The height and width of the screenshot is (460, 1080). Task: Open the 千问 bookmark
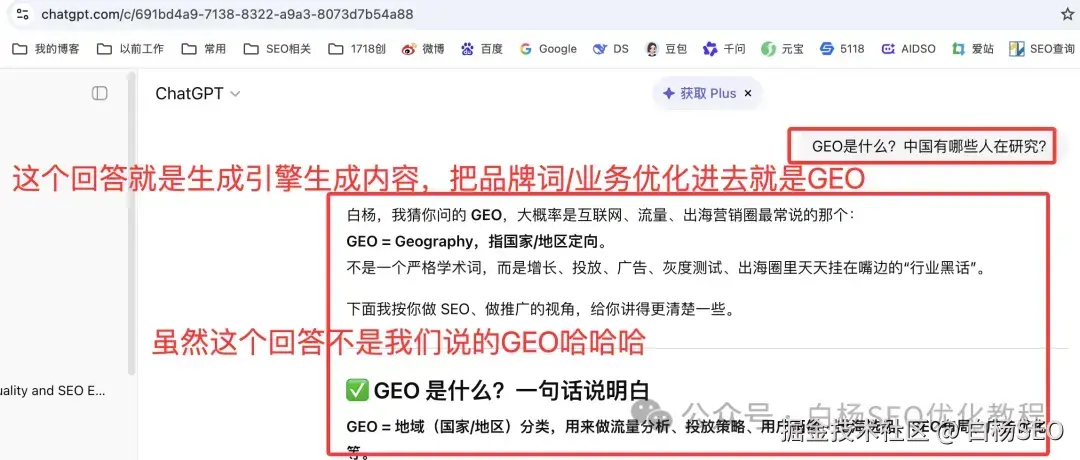[724, 49]
